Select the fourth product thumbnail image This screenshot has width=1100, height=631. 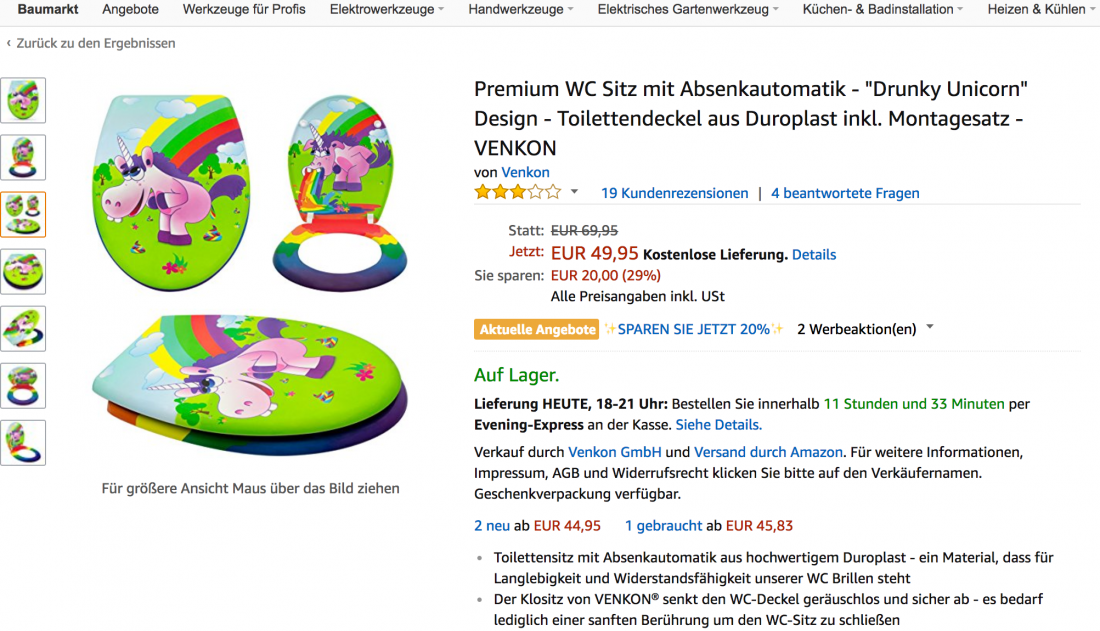[23, 271]
